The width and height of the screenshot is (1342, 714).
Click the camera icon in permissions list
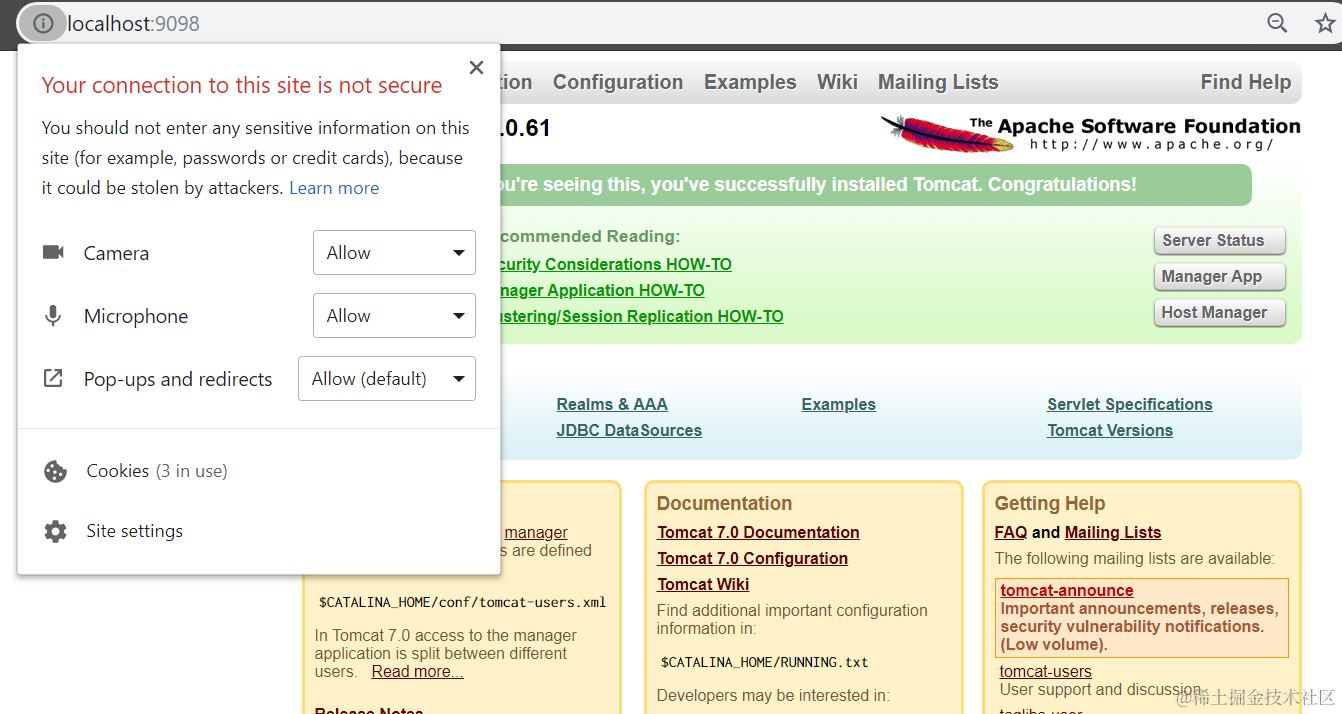coord(53,252)
